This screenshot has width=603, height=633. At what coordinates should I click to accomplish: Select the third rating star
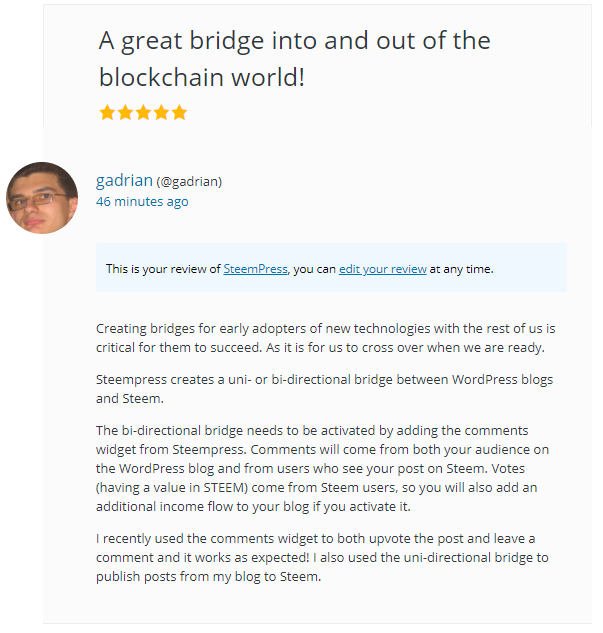(x=143, y=113)
